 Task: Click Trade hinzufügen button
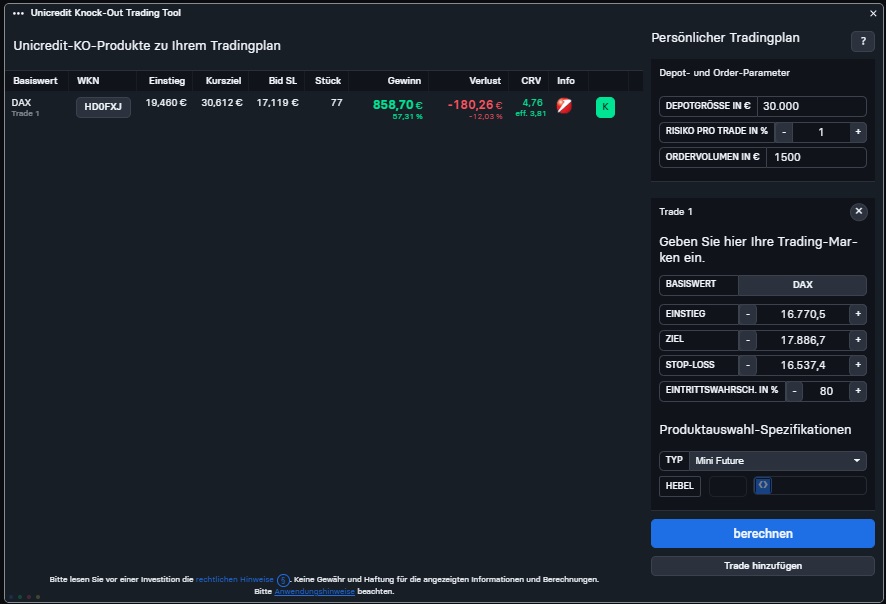(x=763, y=566)
